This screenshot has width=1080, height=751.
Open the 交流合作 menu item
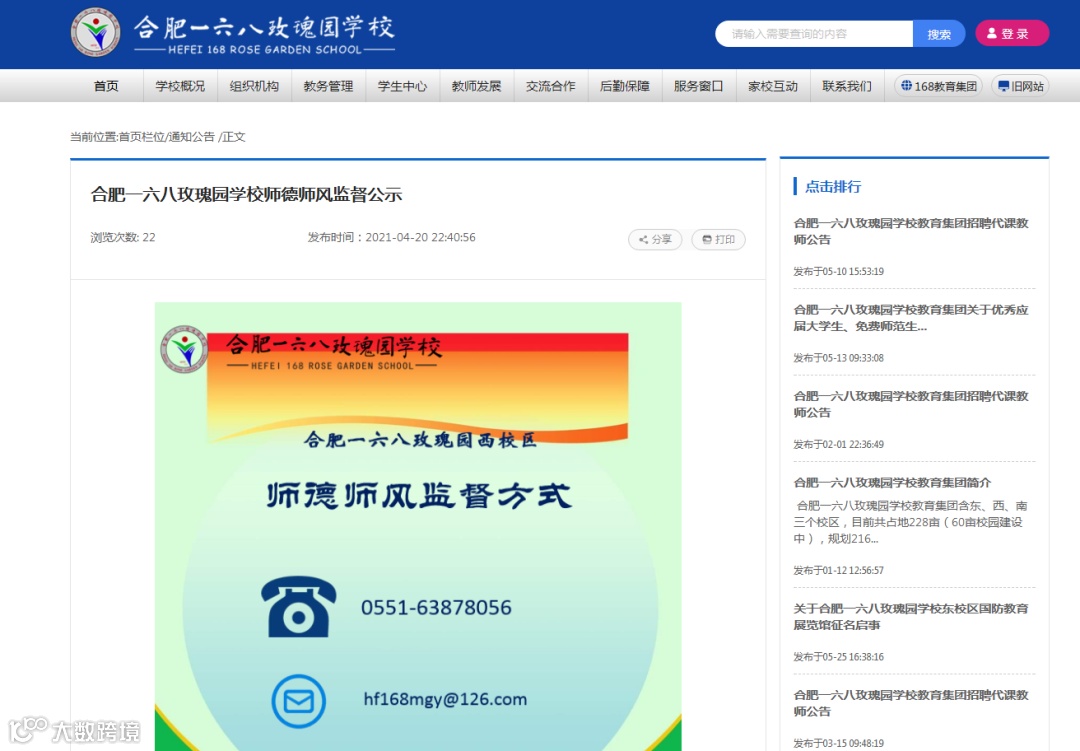(550, 86)
